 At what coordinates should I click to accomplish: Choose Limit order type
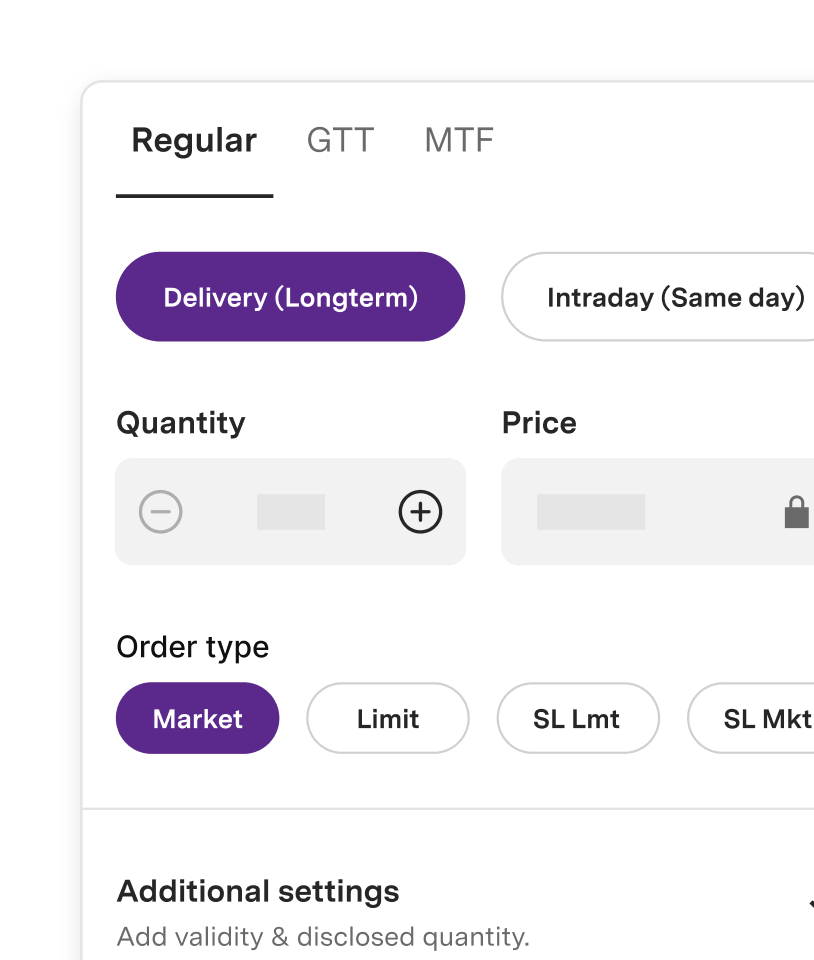pos(388,718)
